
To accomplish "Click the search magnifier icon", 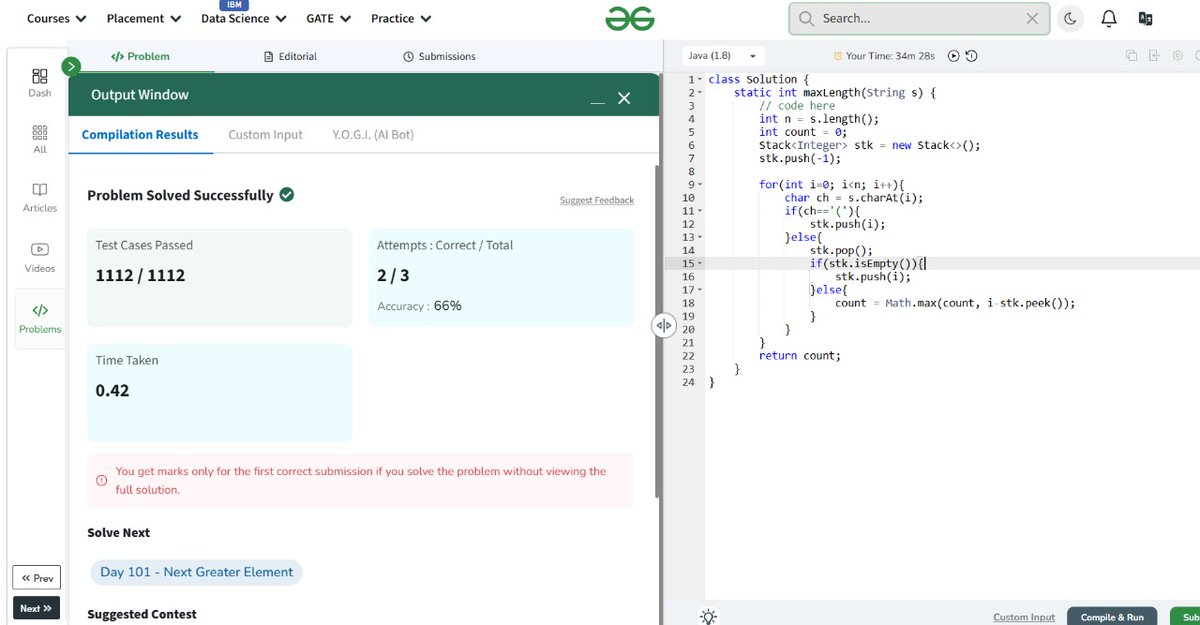I will coord(805,18).
